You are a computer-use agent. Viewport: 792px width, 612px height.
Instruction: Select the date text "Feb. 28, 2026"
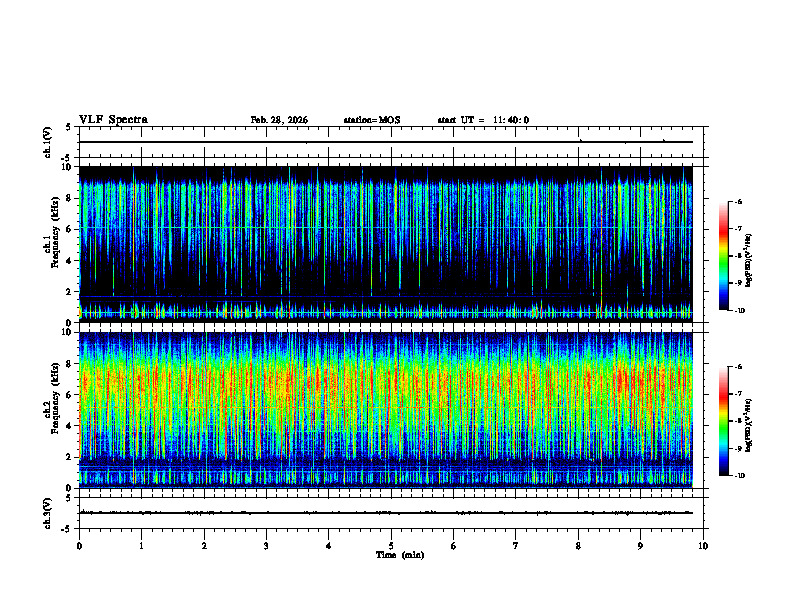[279, 120]
